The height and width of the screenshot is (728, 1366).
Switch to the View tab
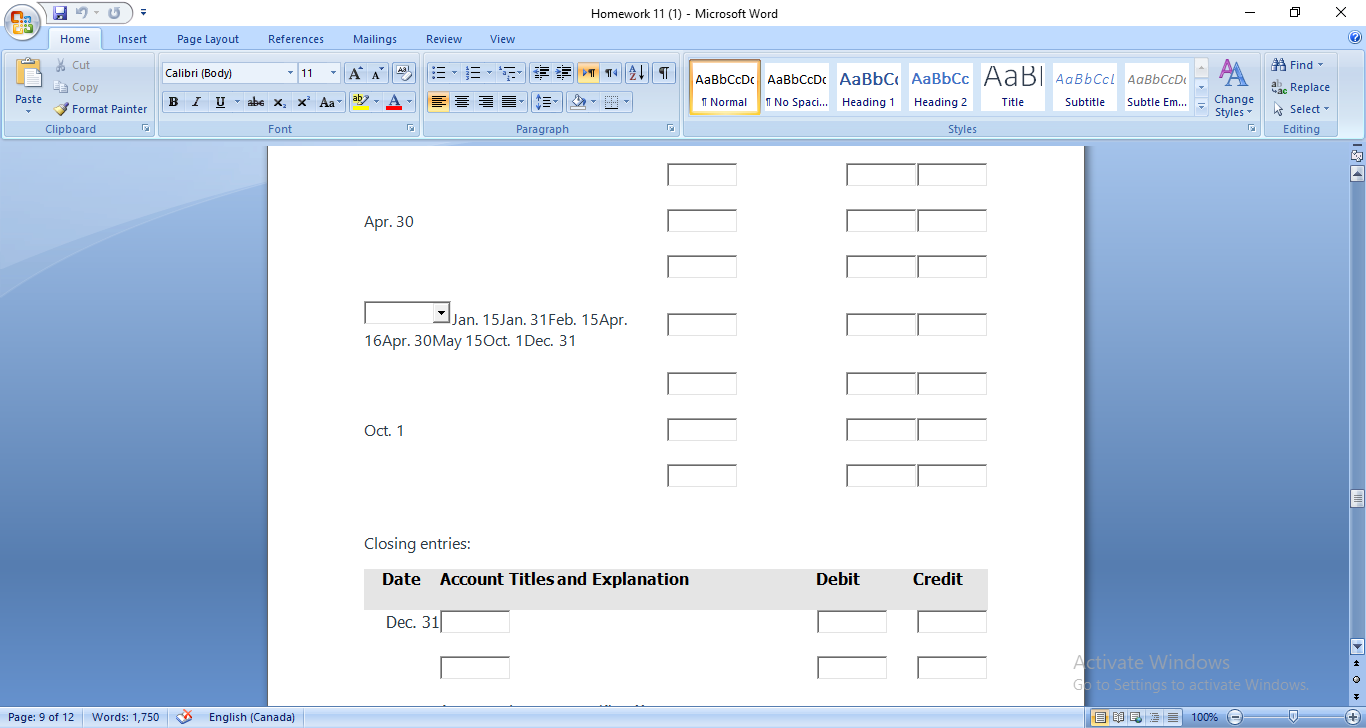click(503, 39)
